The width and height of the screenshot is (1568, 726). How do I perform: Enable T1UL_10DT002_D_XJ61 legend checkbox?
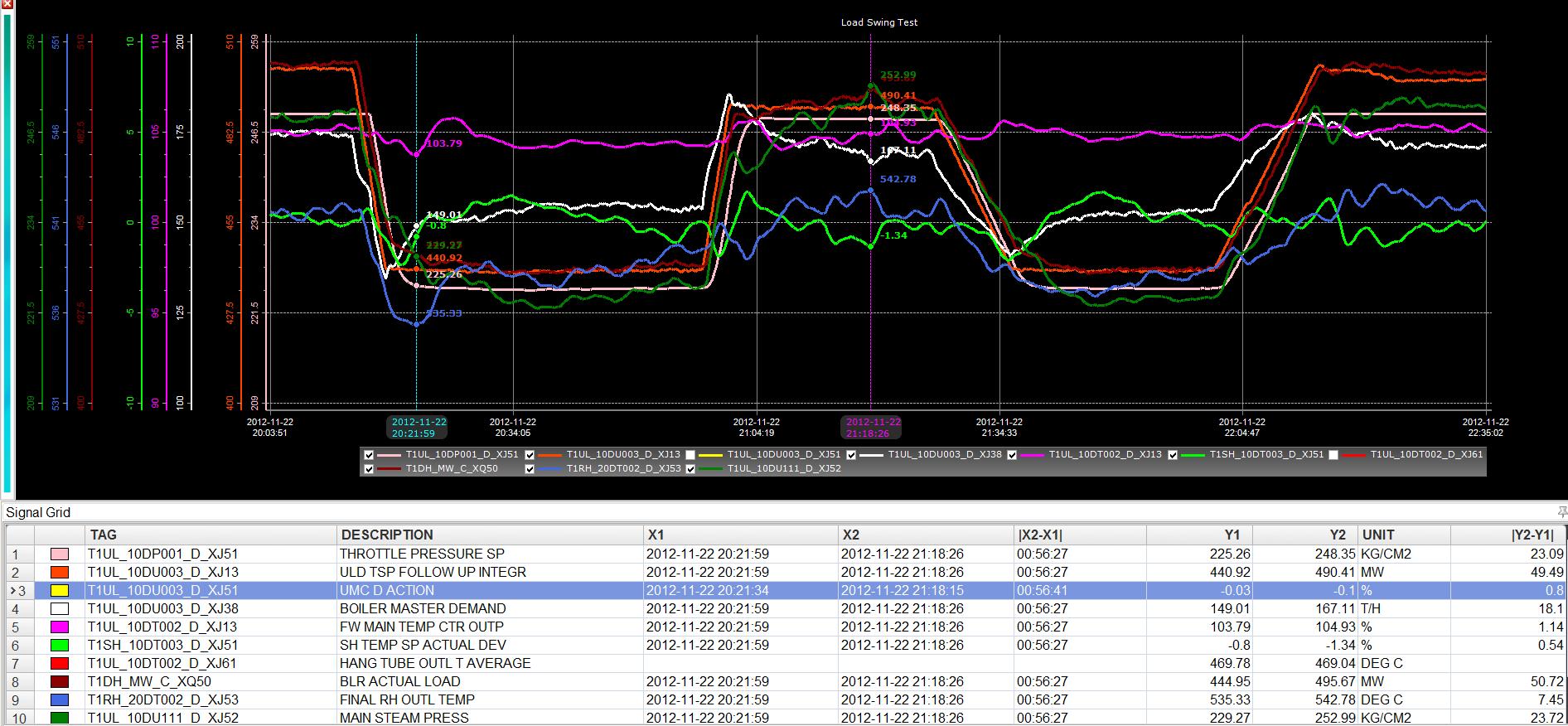pyautogui.click(x=1333, y=455)
